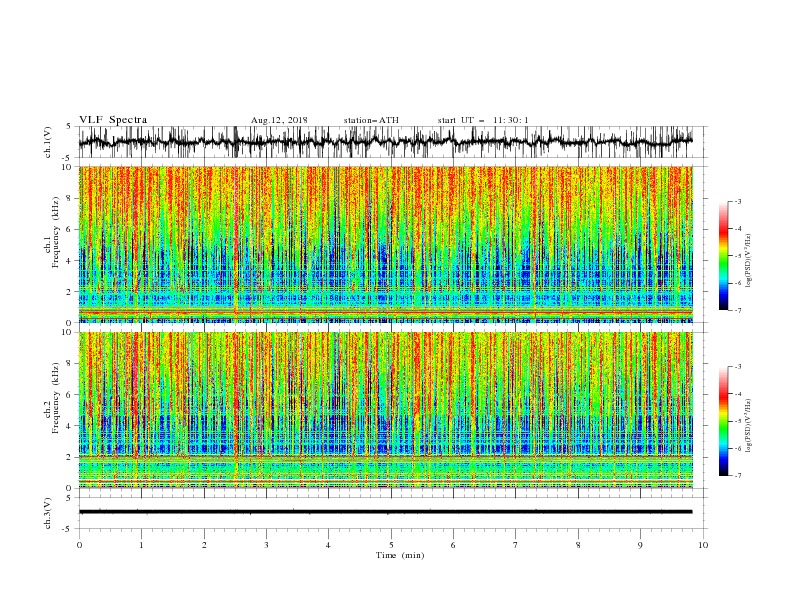Click the time axis tick label '3'
This screenshot has height=612, width=792.
click(266, 545)
